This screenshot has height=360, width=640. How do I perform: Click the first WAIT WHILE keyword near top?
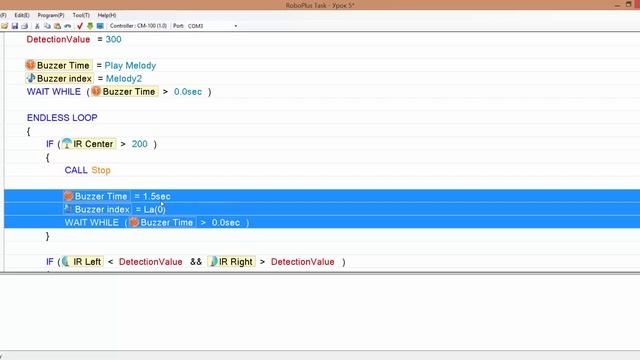[54, 91]
